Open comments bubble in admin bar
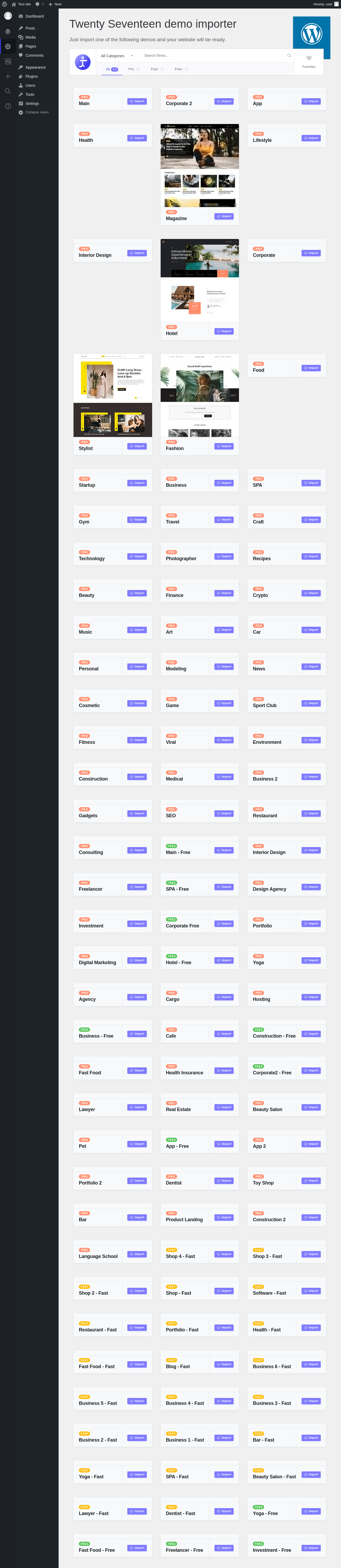The width and height of the screenshot is (341, 1568). 40,4
